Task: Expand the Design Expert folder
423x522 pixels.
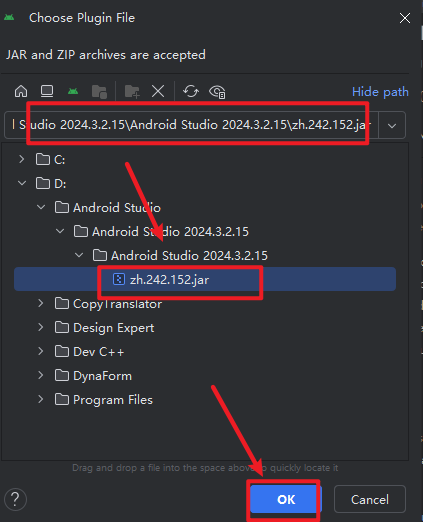Action: click(41, 327)
